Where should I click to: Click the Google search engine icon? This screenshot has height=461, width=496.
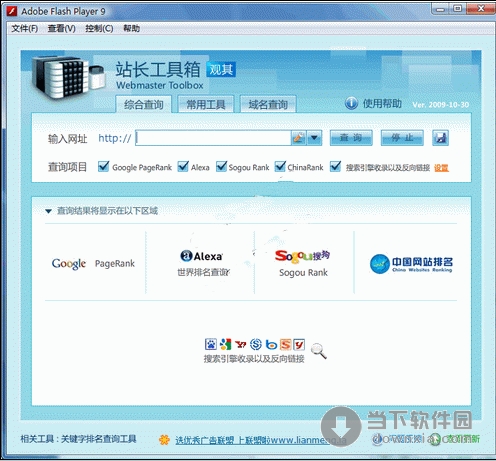coord(225,344)
